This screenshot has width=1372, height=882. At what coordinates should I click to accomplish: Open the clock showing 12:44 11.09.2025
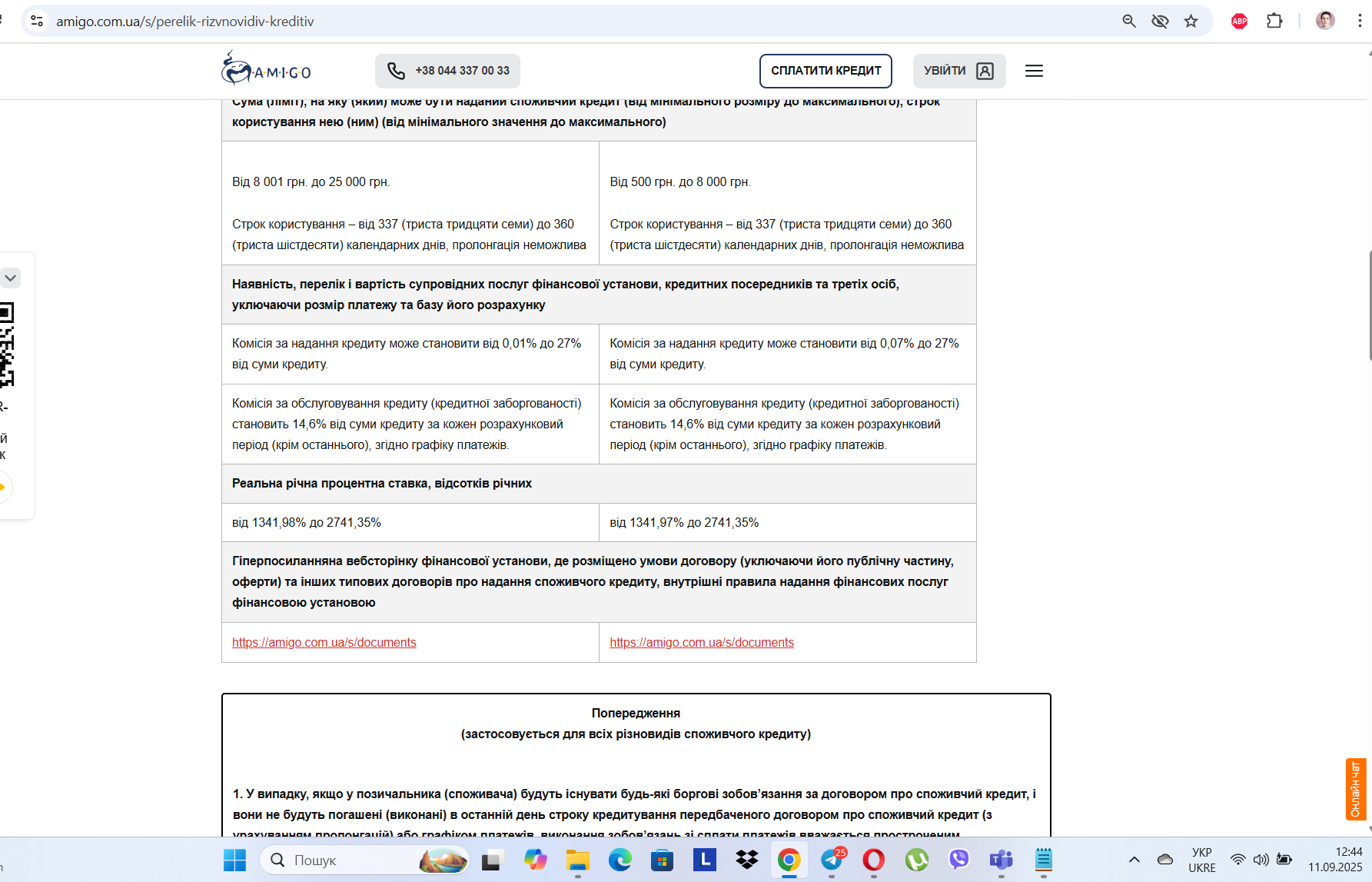1335,860
